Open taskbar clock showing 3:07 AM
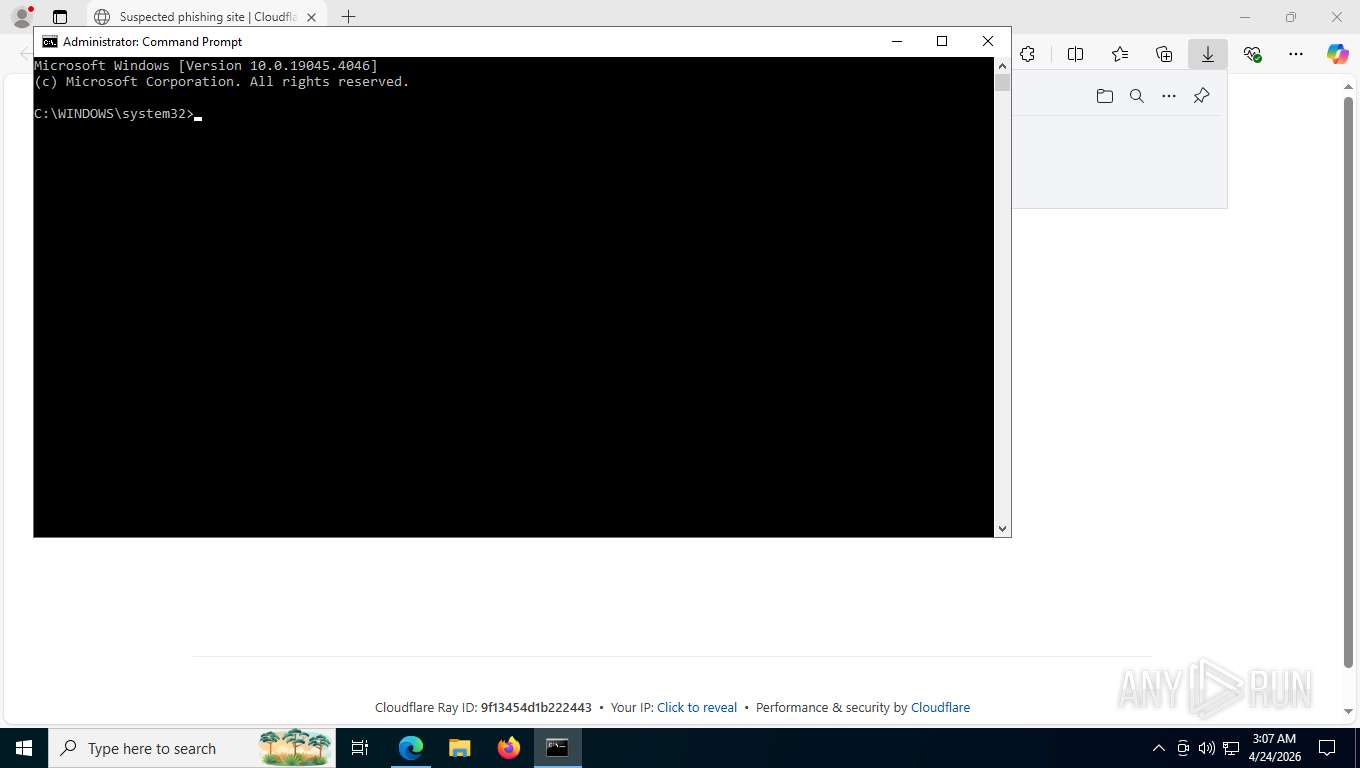The image size is (1360, 768). (x=1274, y=748)
